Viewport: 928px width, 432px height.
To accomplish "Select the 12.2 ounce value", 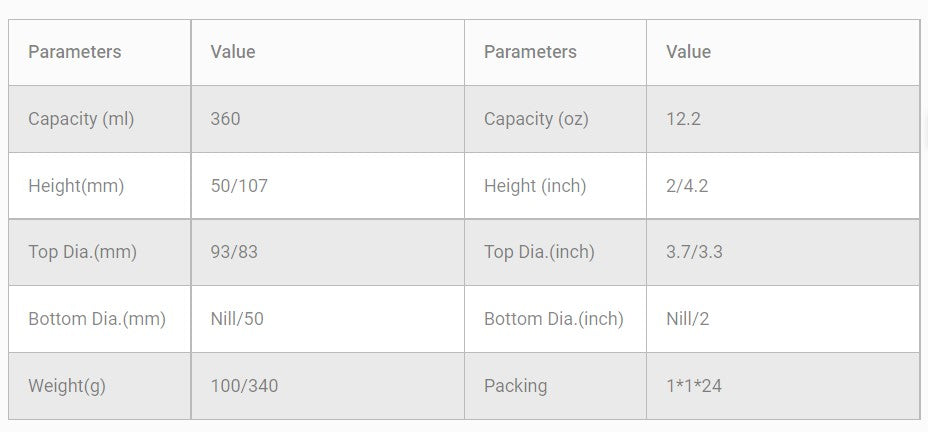I will coord(684,119).
